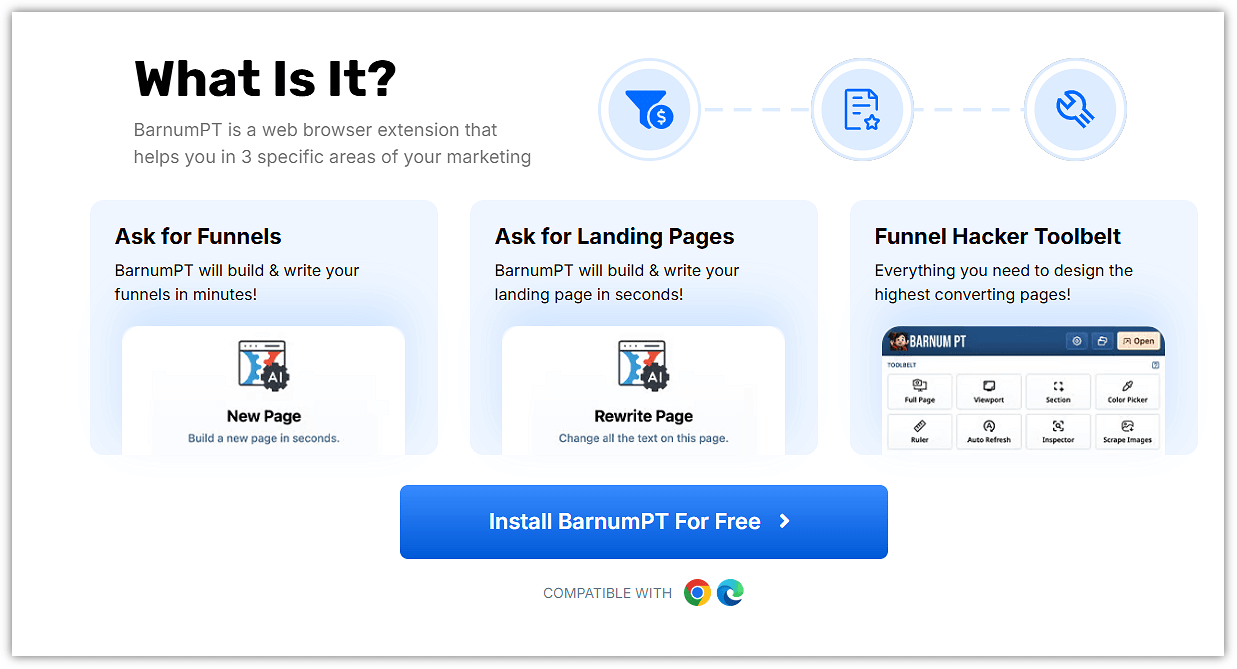Click the landing page document star icon

861,109
